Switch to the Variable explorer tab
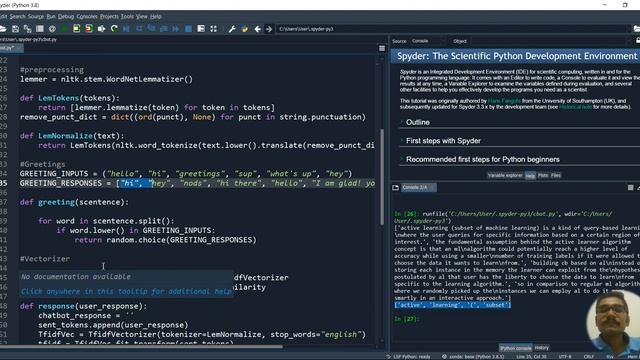The height and width of the screenshot is (360, 640). coord(505,175)
